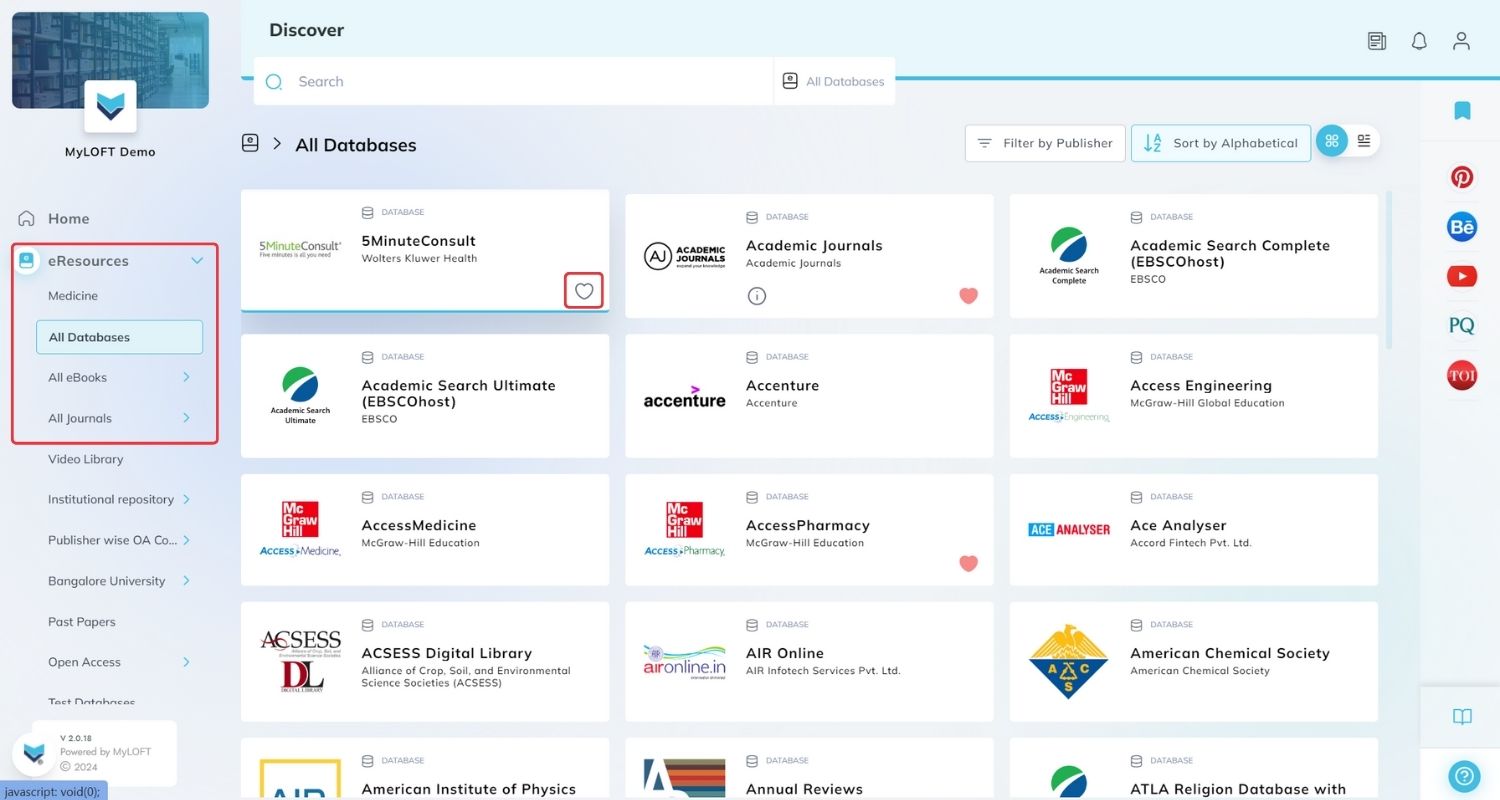This screenshot has width=1500, height=800.
Task: Click the 'MyLOFT Demo' label
Action: (110, 152)
